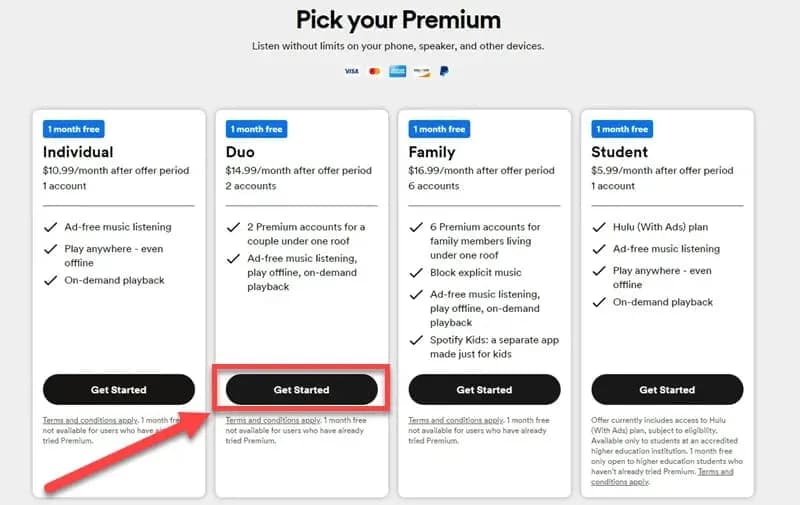
Task: Click the Visa payment icon
Action: coord(351,71)
